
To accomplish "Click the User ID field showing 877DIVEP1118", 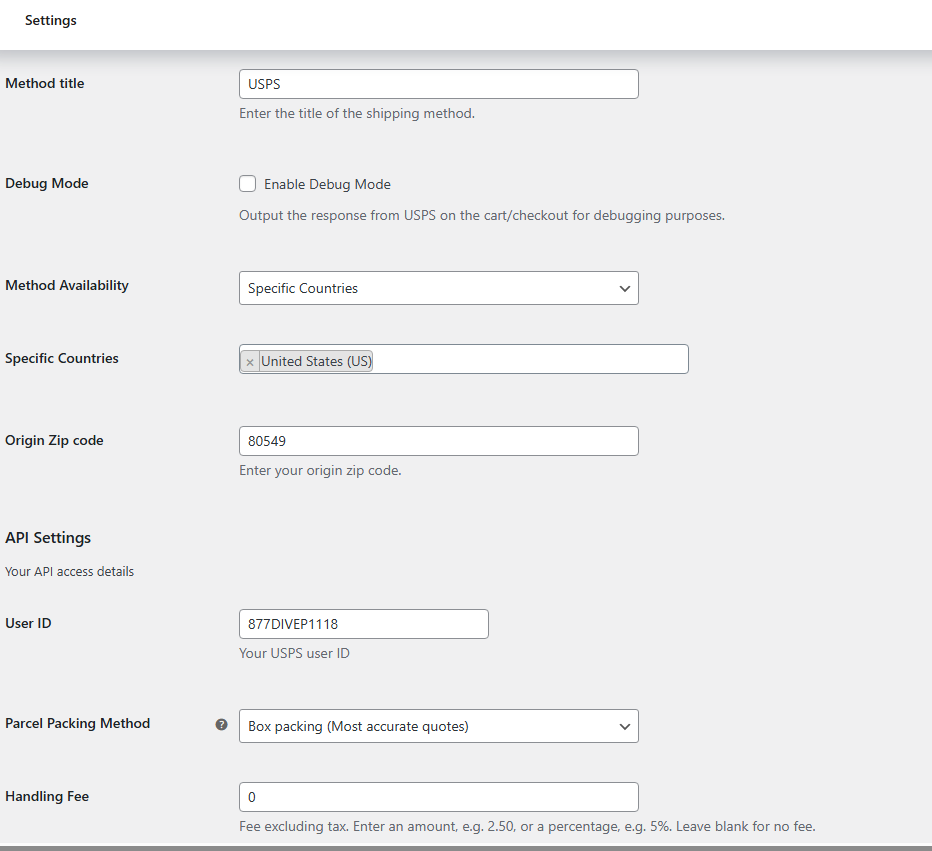I will [x=363, y=623].
